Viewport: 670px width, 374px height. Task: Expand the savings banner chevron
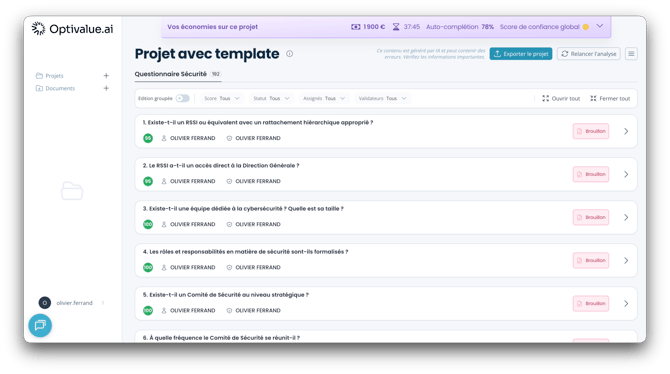pos(600,26)
